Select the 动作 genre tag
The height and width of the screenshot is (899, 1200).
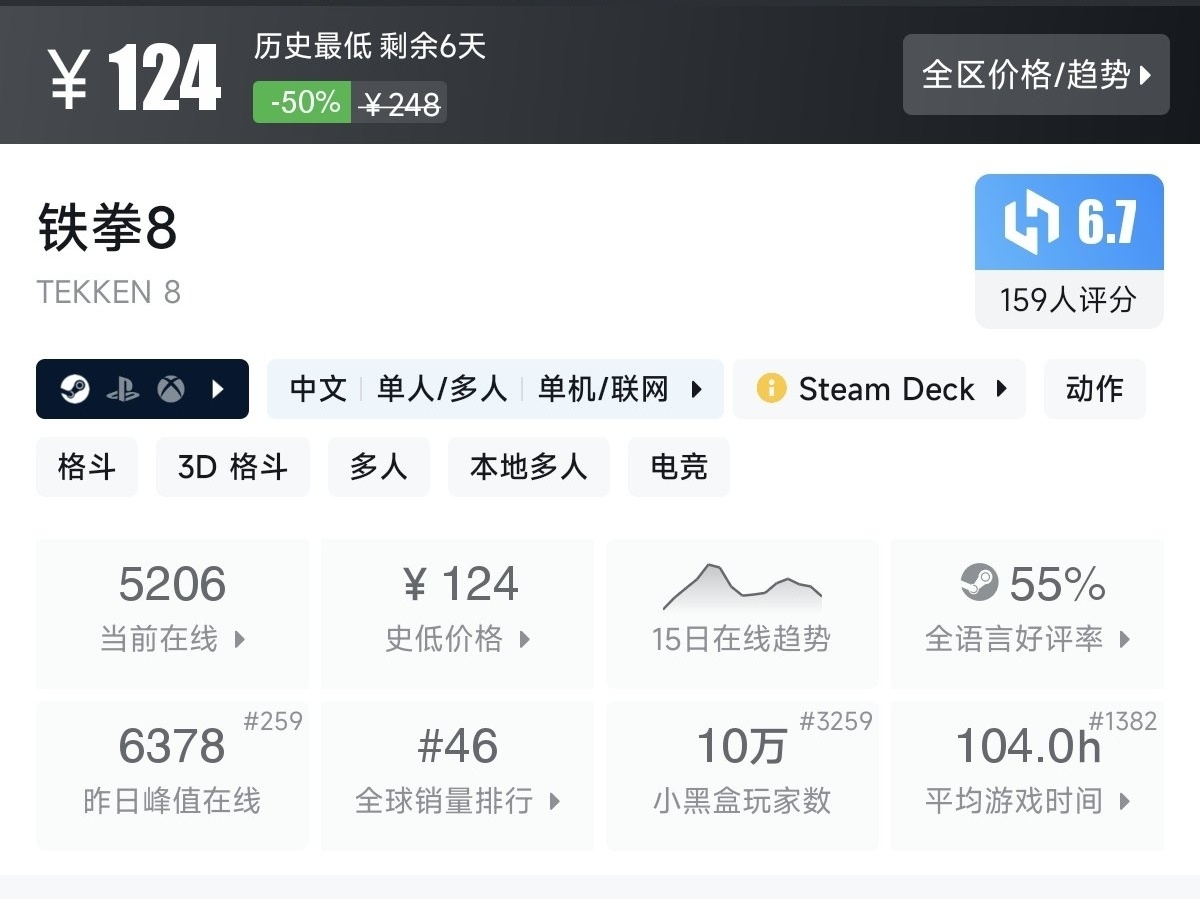click(1094, 389)
